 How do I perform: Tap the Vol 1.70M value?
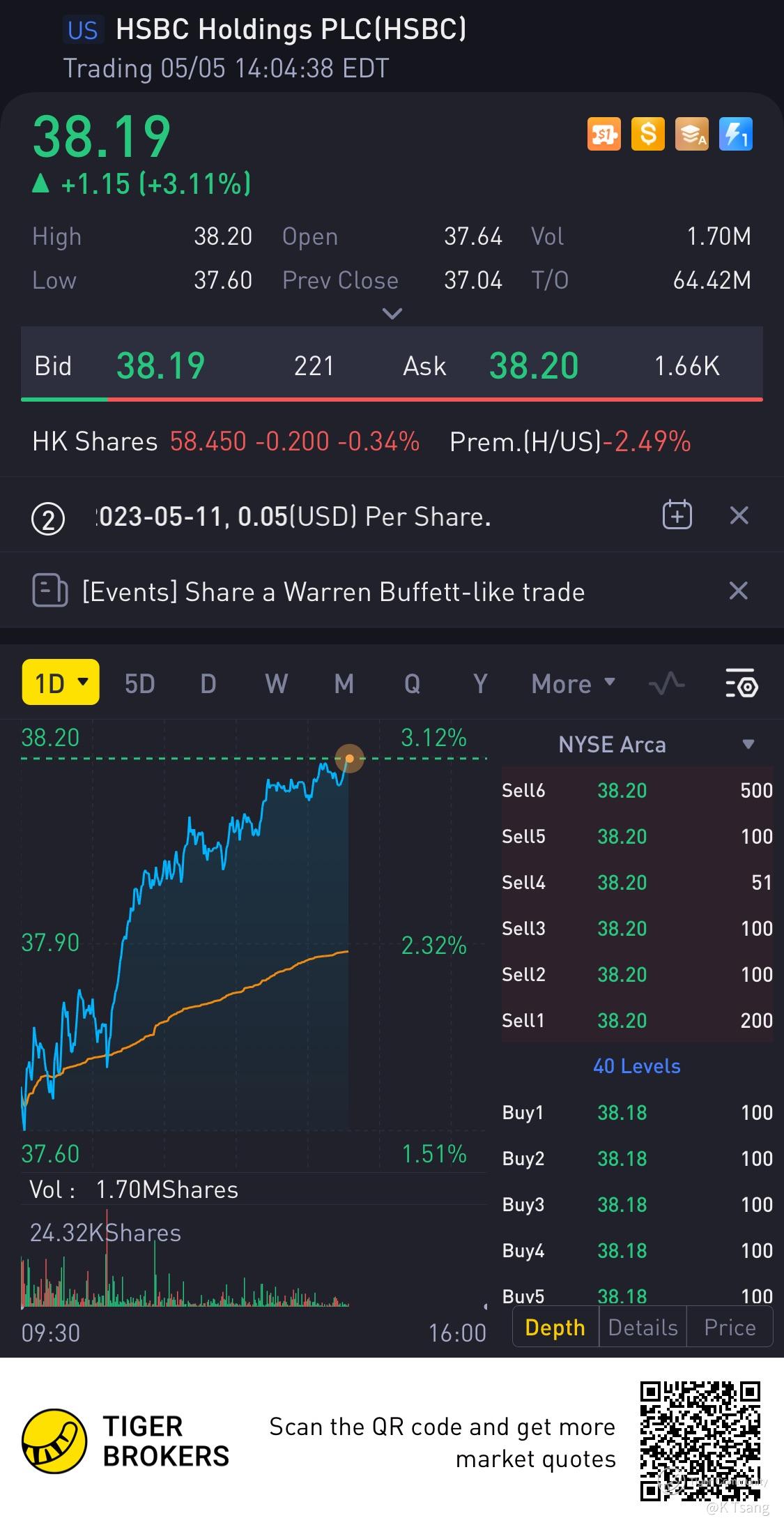[719, 236]
